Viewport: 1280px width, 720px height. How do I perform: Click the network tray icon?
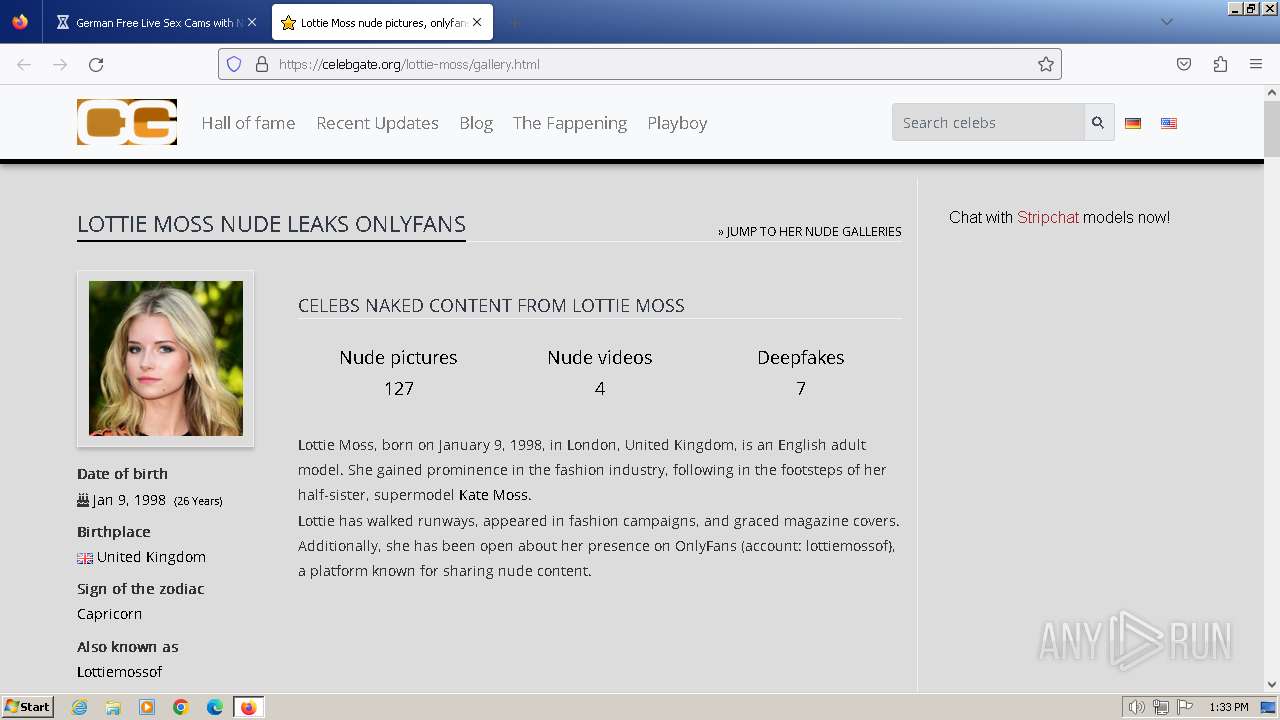coord(1161,707)
